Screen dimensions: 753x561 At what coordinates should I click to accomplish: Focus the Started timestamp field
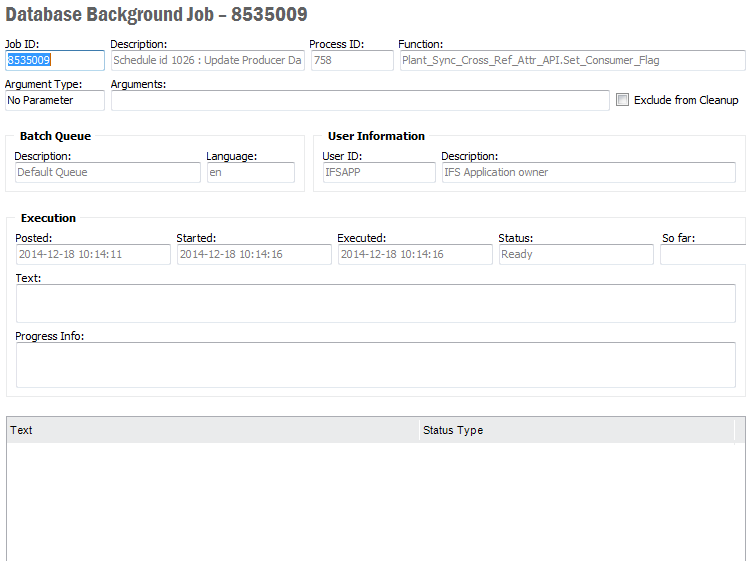pyautogui.click(x=254, y=255)
